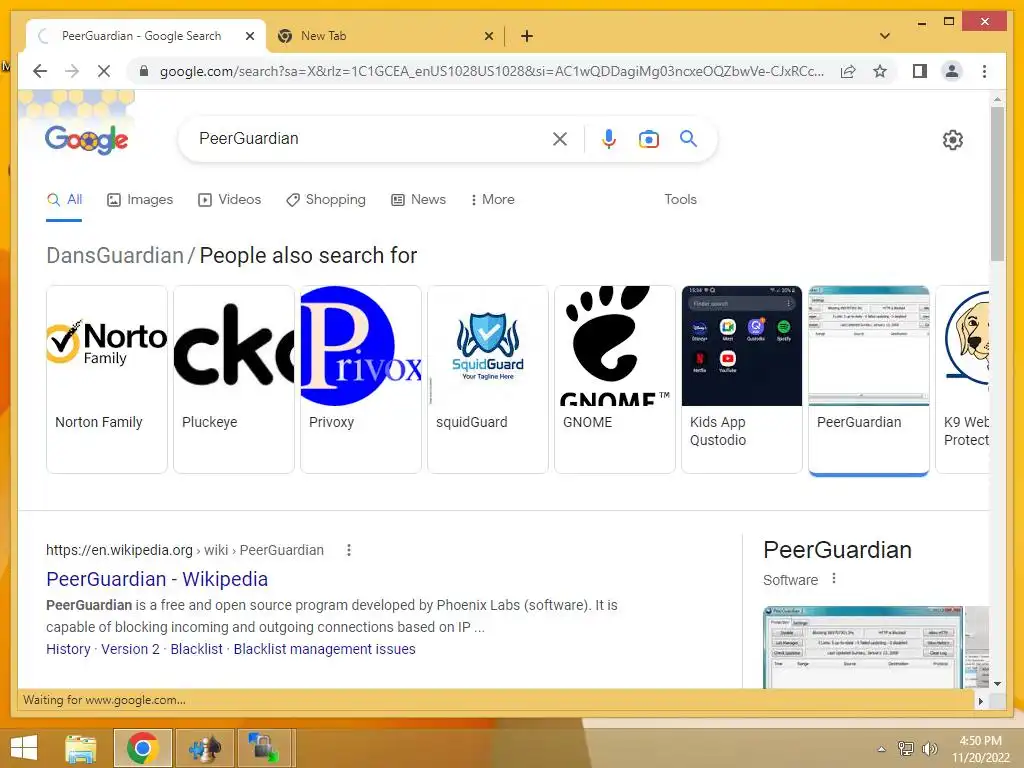Switch to News results

tap(418, 200)
